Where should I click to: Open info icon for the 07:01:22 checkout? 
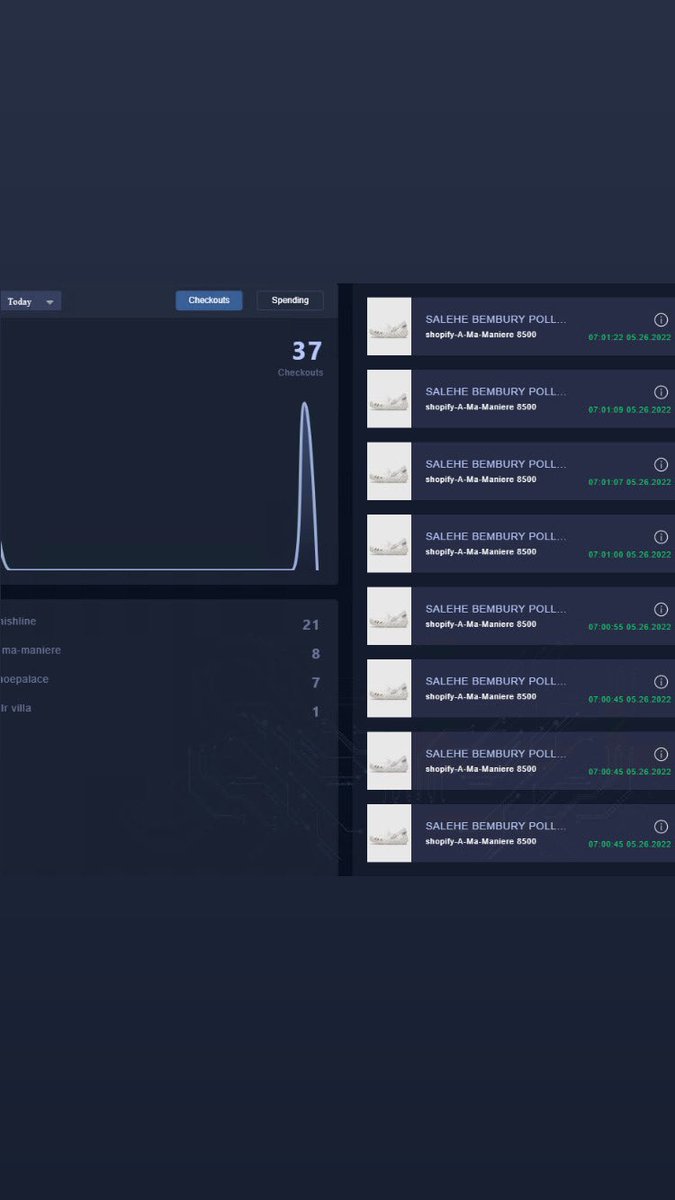pyautogui.click(x=661, y=320)
